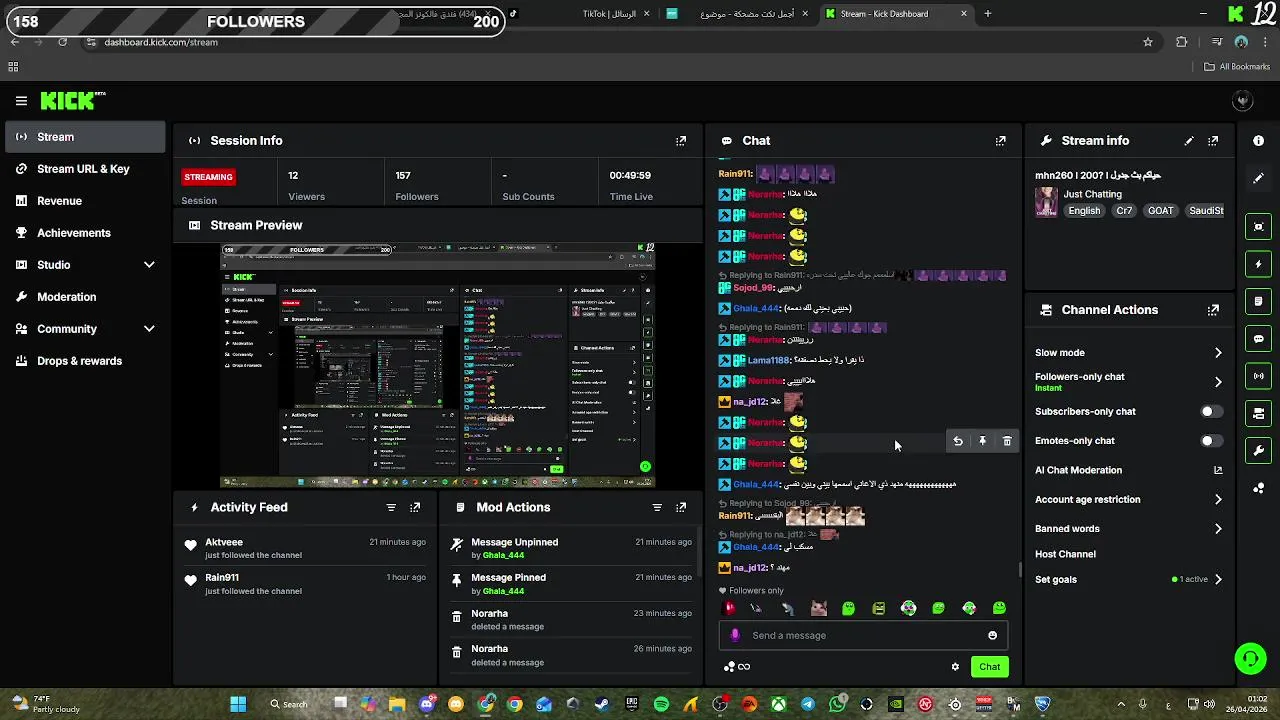Image resolution: width=1280 pixels, height=720 pixels.
Task: Pop out the Session Info panel
Action: (681, 141)
